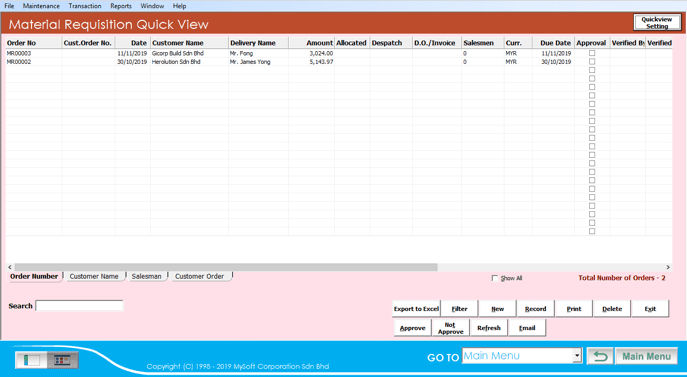Click the scrollbar left arrow
Viewport: 687px width, 377px height.
tap(10, 267)
